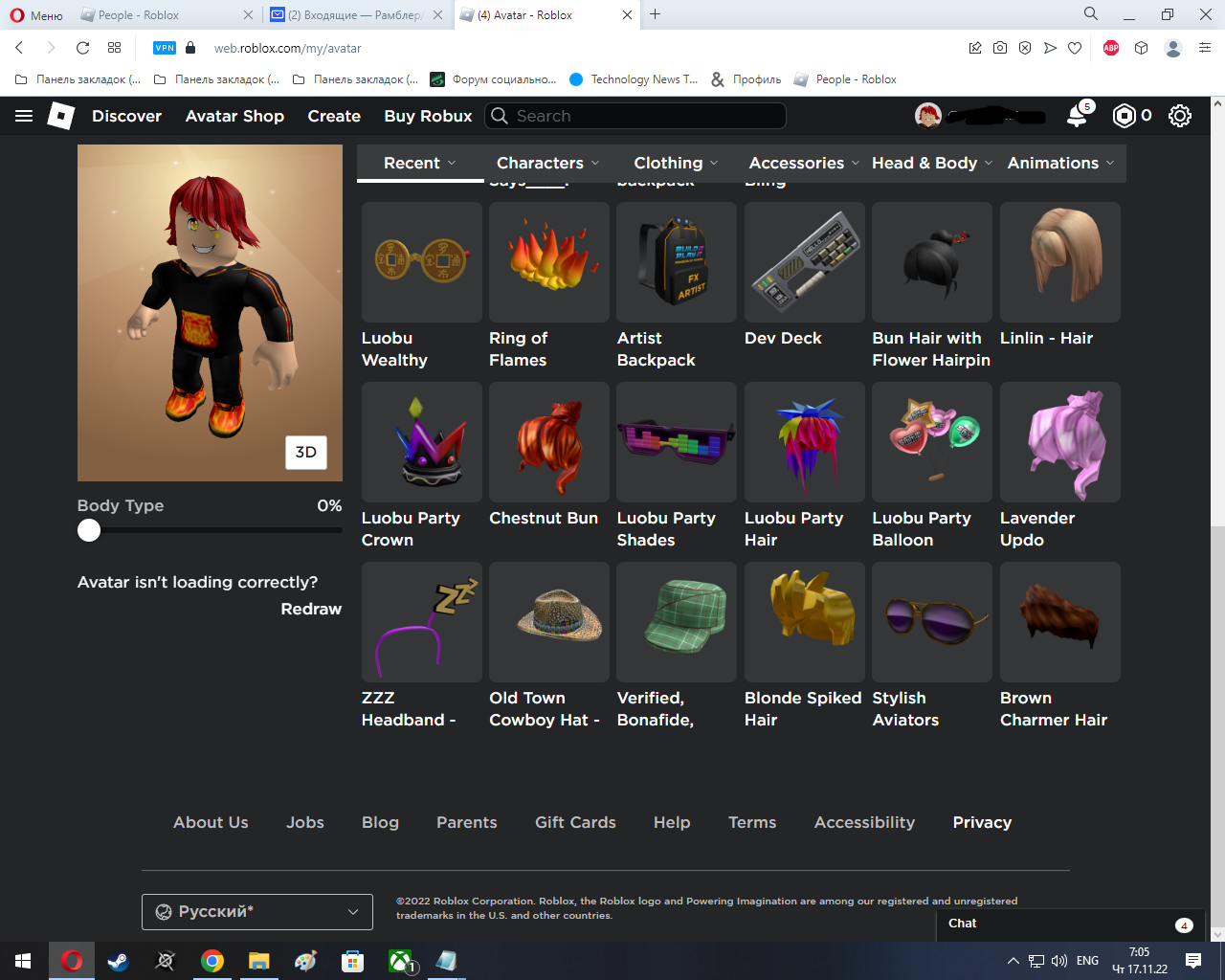Open taskbar volume control
Screen dimensions: 1225x980
[1059, 961]
